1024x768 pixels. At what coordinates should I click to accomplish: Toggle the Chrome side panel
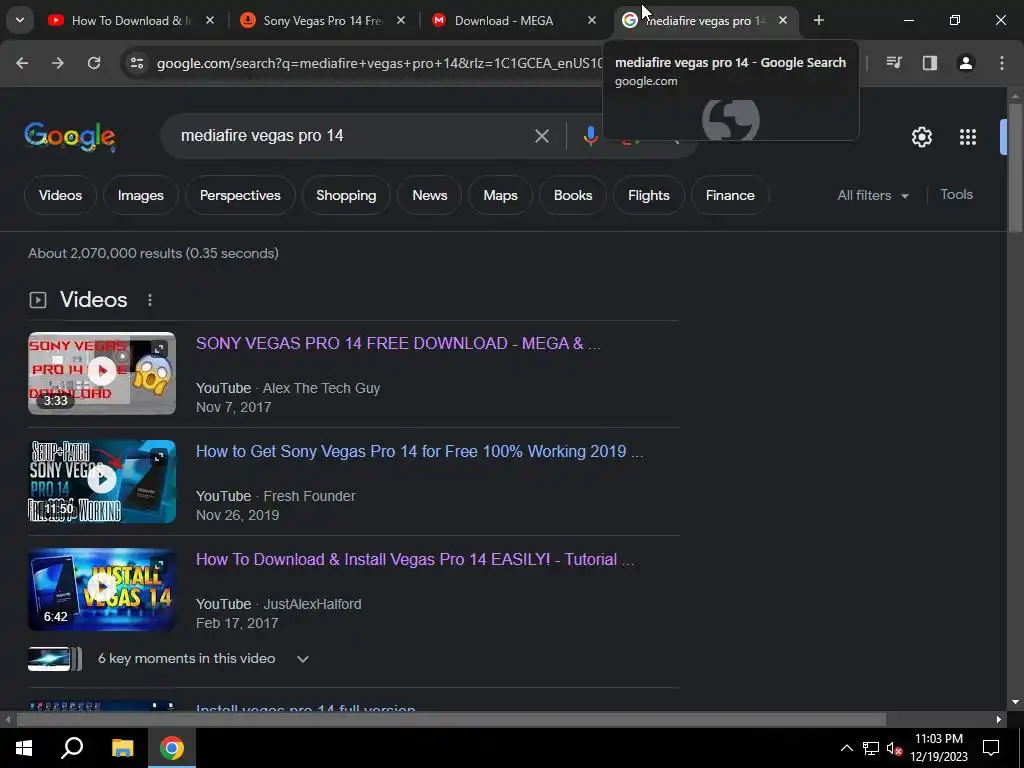coord(929,63)
